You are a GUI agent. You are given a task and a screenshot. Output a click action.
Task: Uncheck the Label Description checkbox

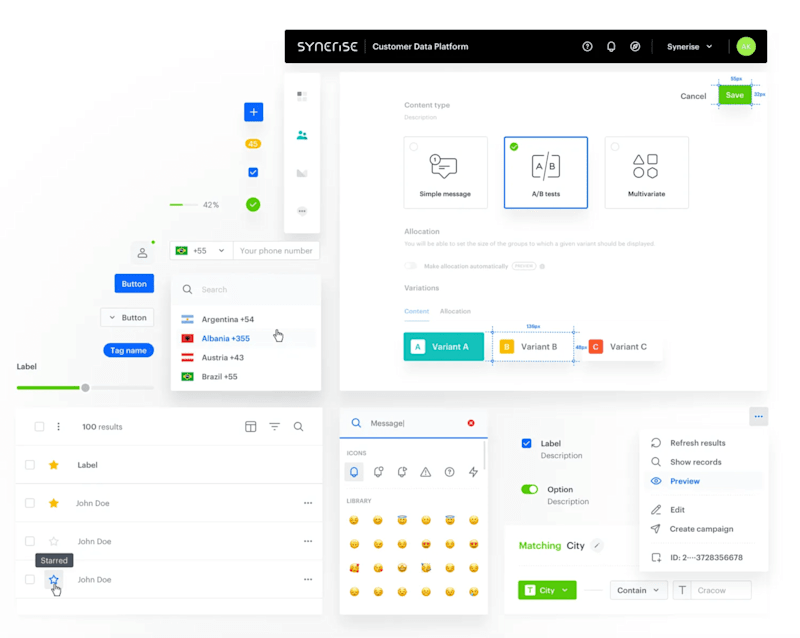527,443
